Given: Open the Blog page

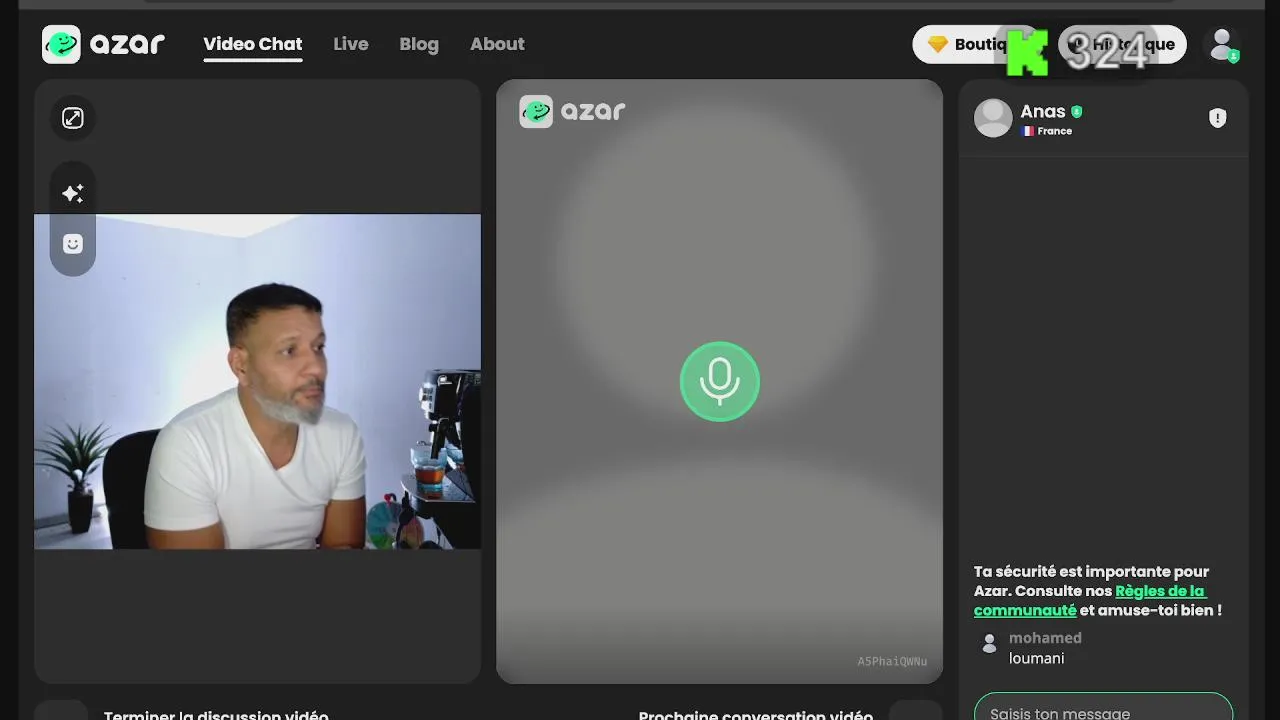Looking at the screenshot, I should [419, 44].
